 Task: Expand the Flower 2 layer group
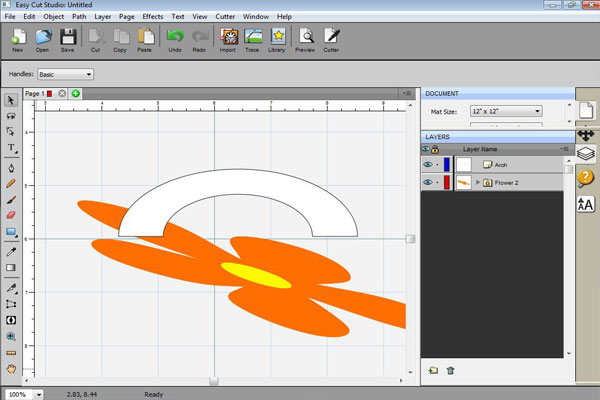[477, 183]
